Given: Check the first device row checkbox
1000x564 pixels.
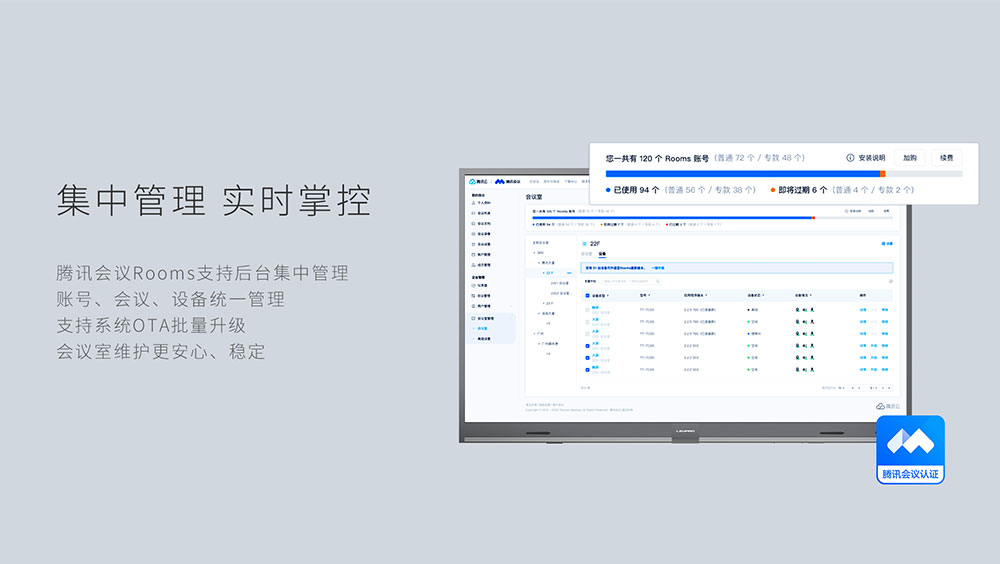Looking at the screenshot, I should (587, 310).
